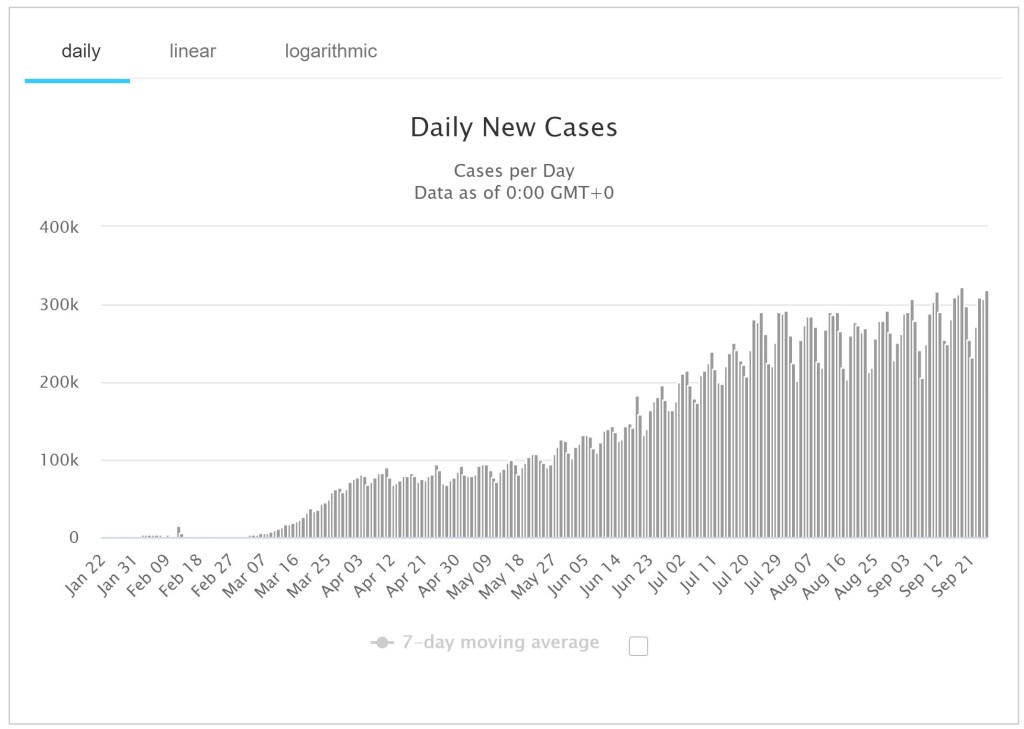Click the last bar at the chart's right edge
Viewport: 1024px width, 729px height.
(986, 415)
